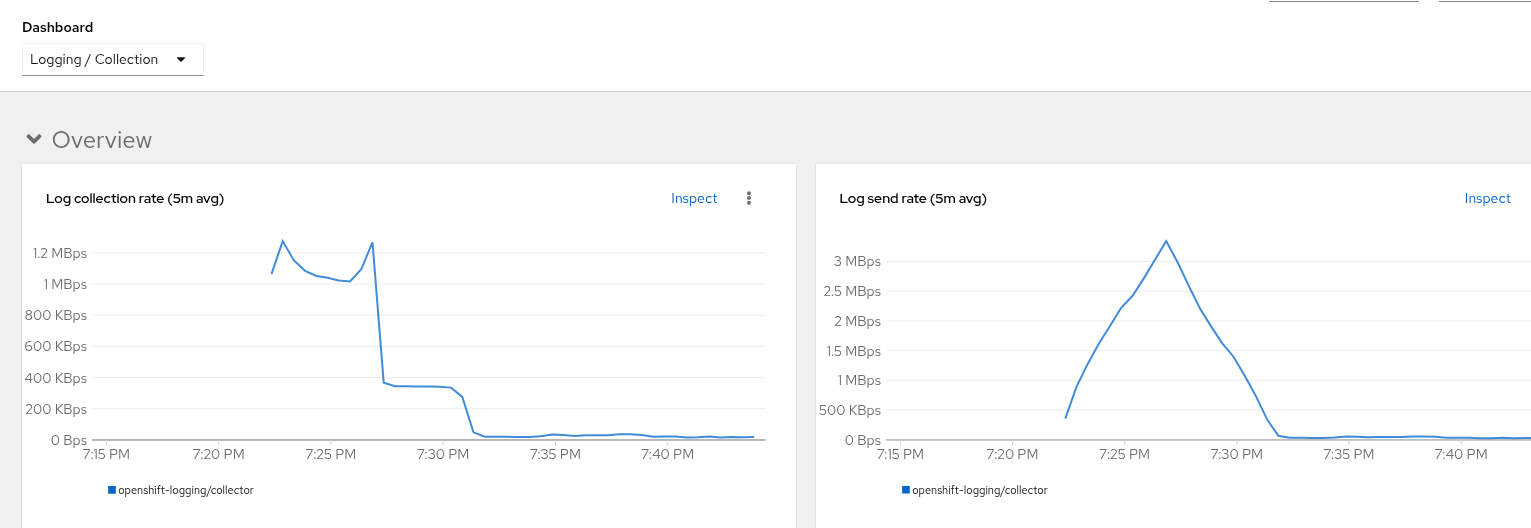
Task: Click the Log collection rate (5m avg) title
Action: tap(135, 199)
